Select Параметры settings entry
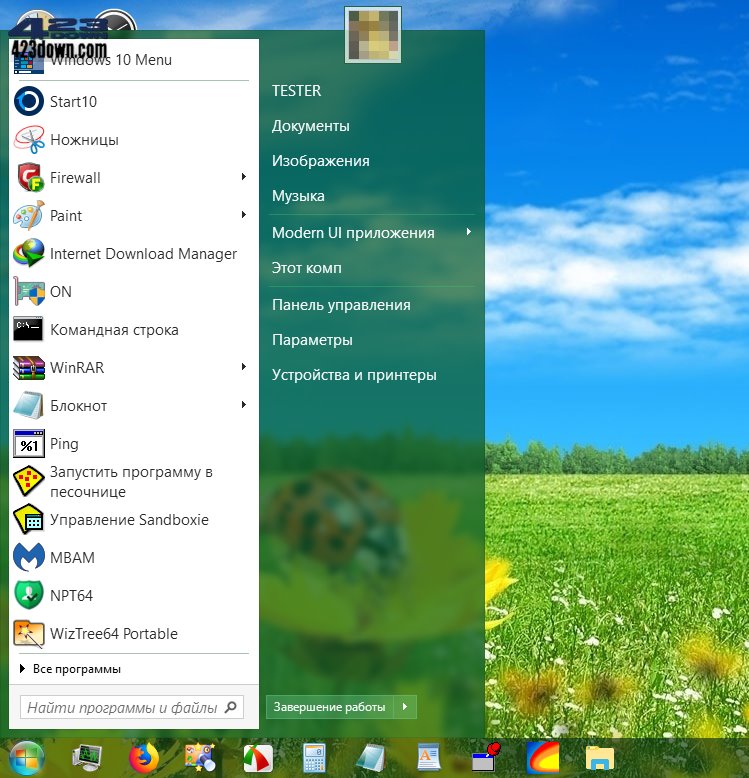749x778 pixels. click(x=312, y=340)
